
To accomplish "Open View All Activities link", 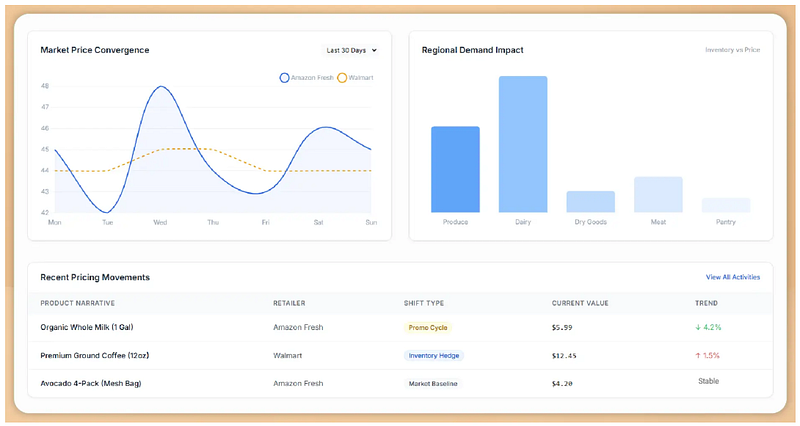I will pos(733,277).
